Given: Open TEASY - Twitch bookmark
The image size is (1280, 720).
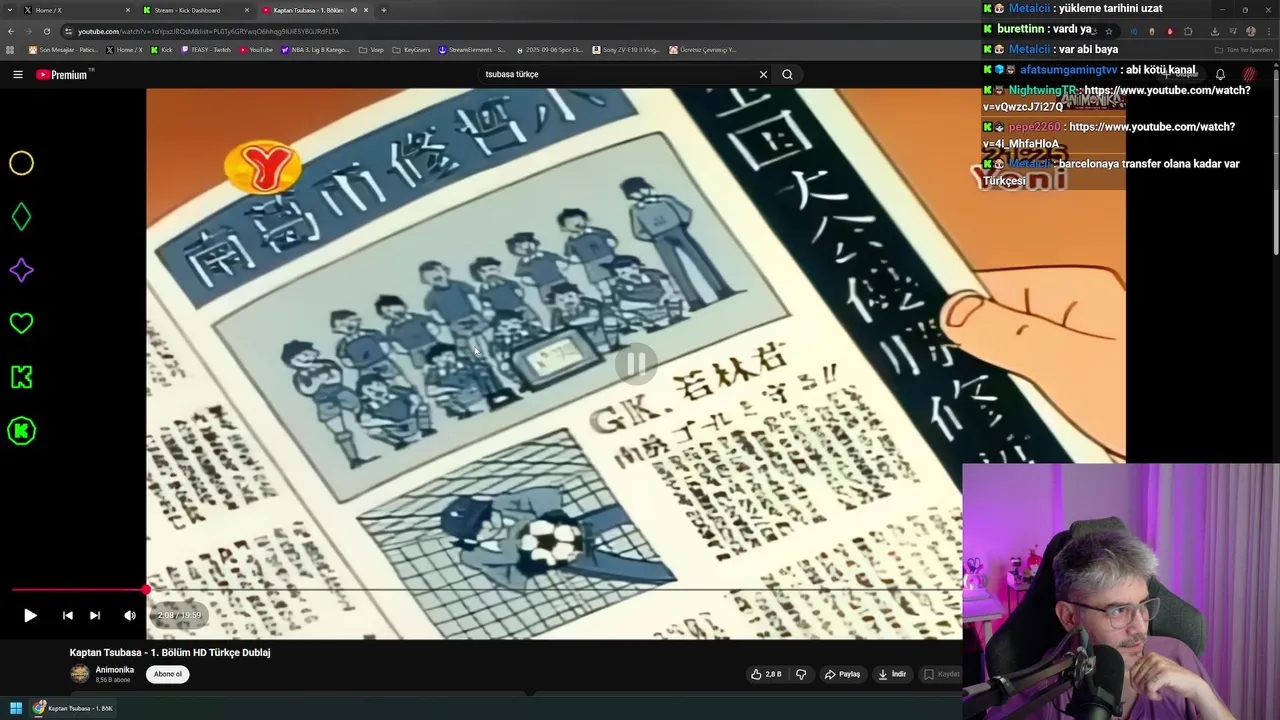Looking at the screenshot, I should click(x=206, y=49).
